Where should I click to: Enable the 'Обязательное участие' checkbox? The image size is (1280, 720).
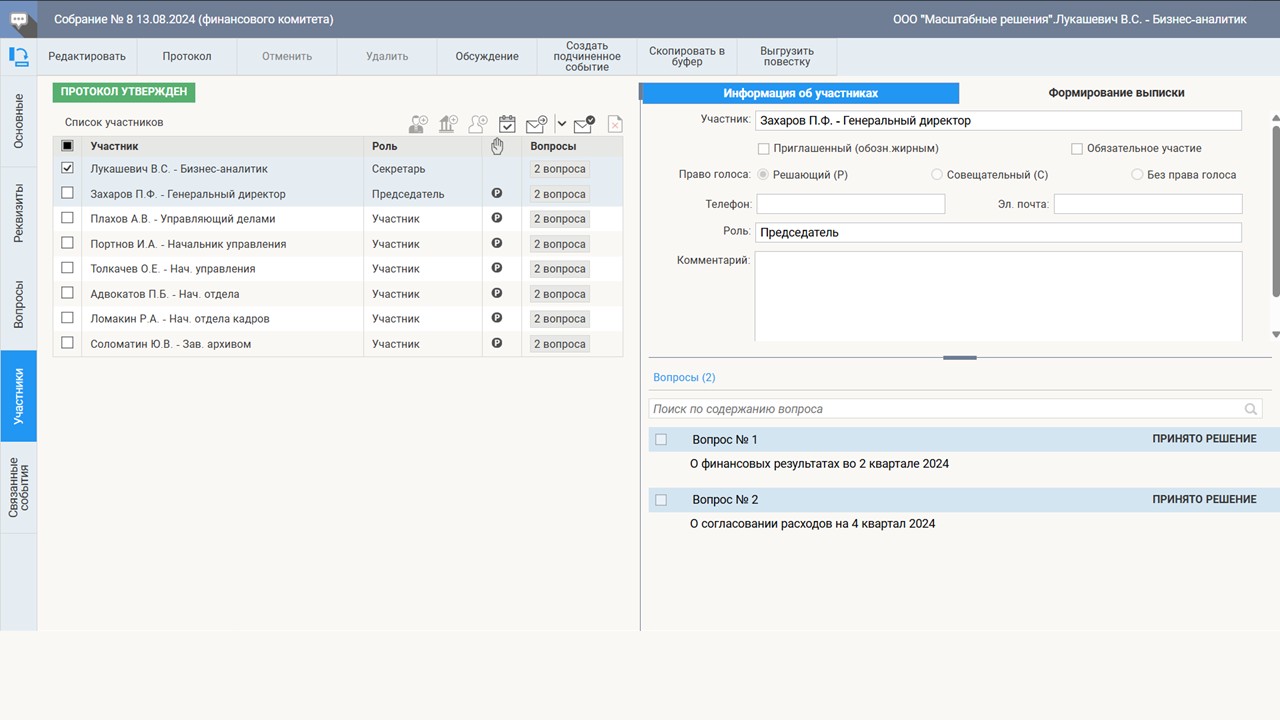click(x=1077, y=149)
